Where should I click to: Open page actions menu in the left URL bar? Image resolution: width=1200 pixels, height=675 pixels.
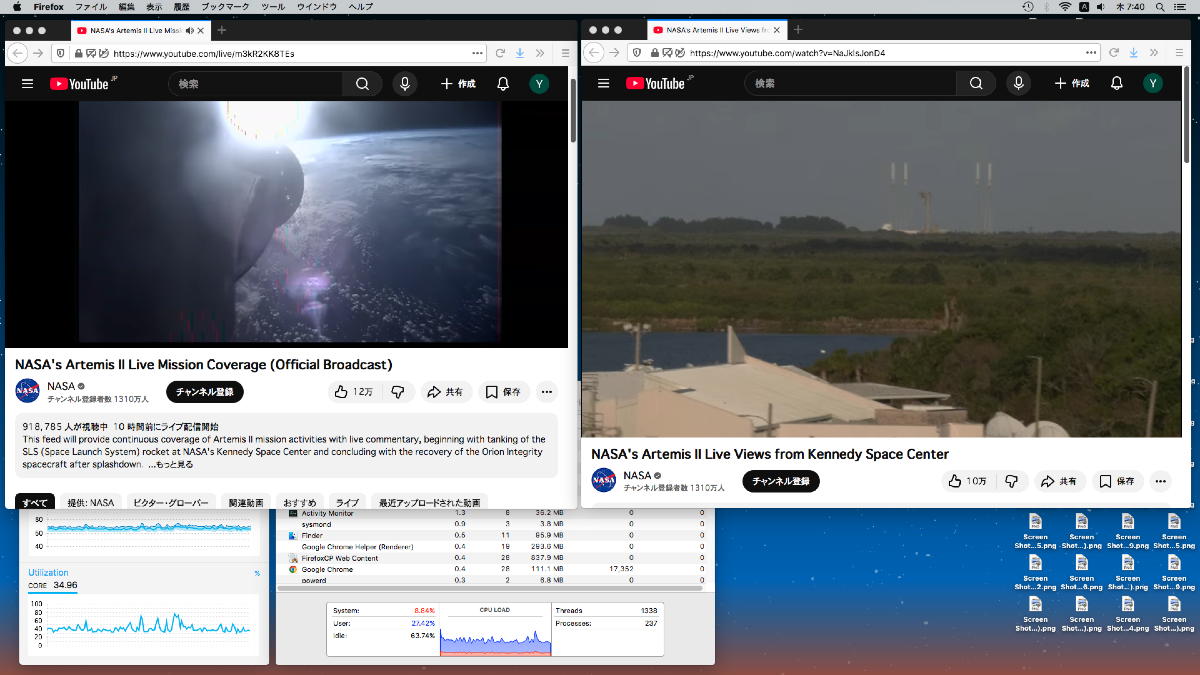[x=476, y=53]
